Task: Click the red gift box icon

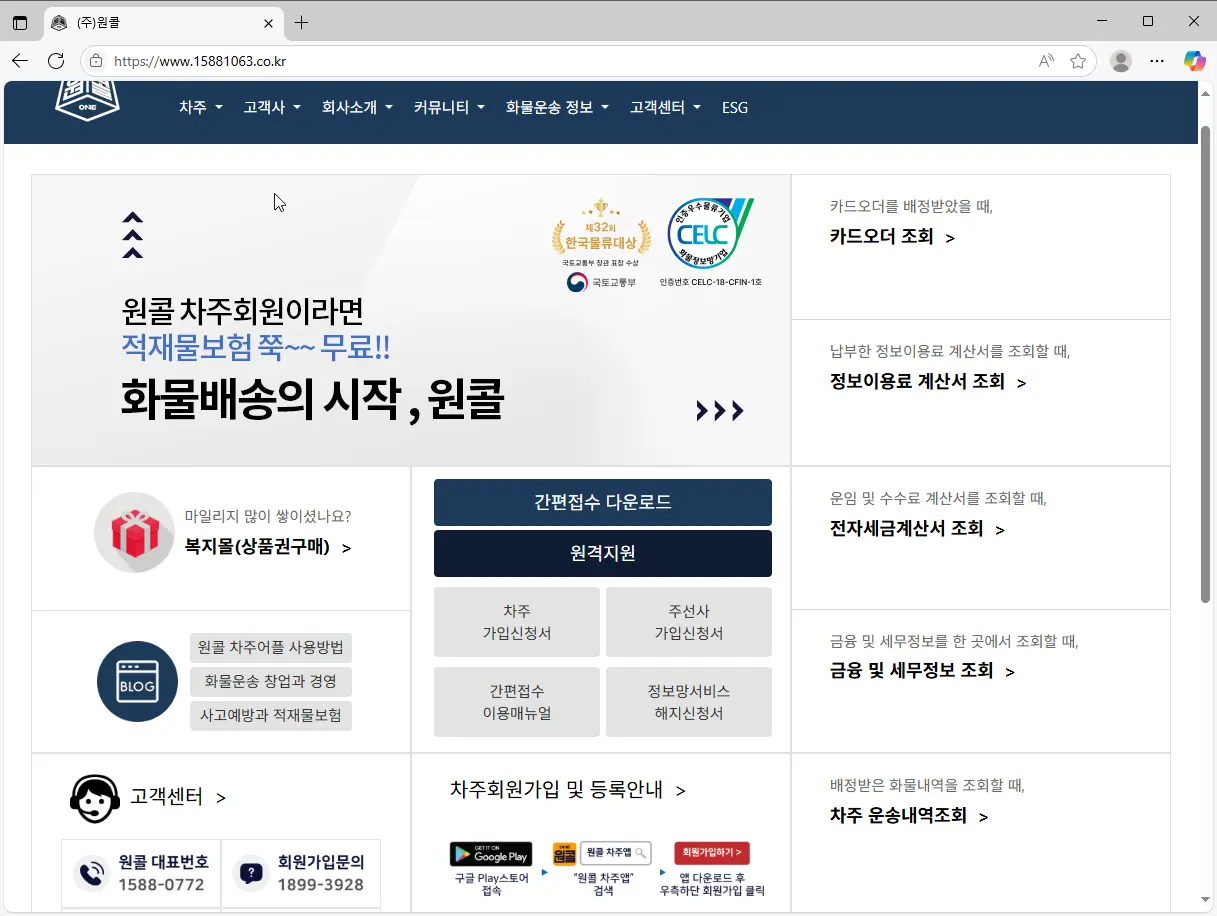Action: [135, 533]
